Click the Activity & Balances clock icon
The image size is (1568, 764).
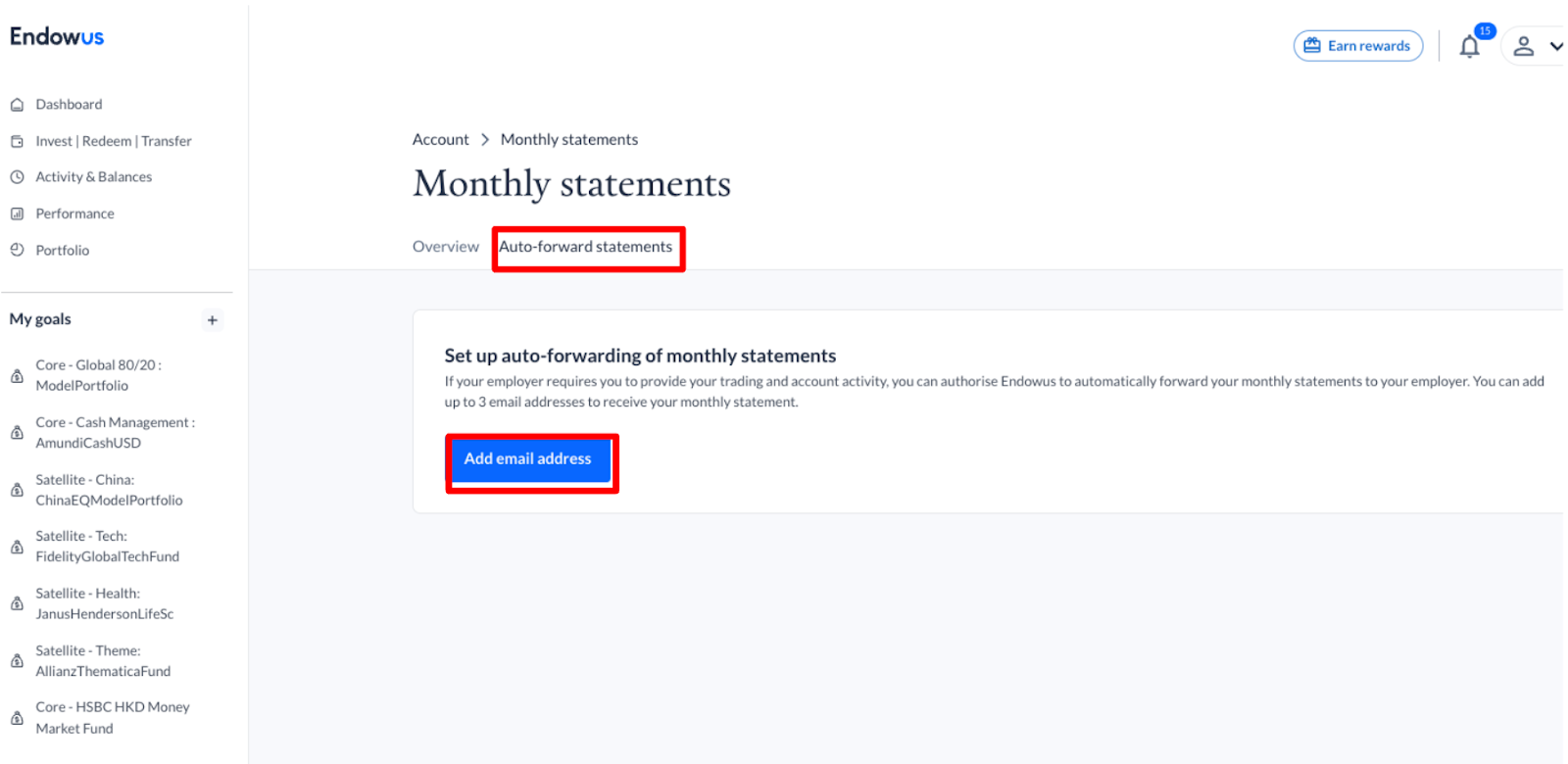pos(17,177)
